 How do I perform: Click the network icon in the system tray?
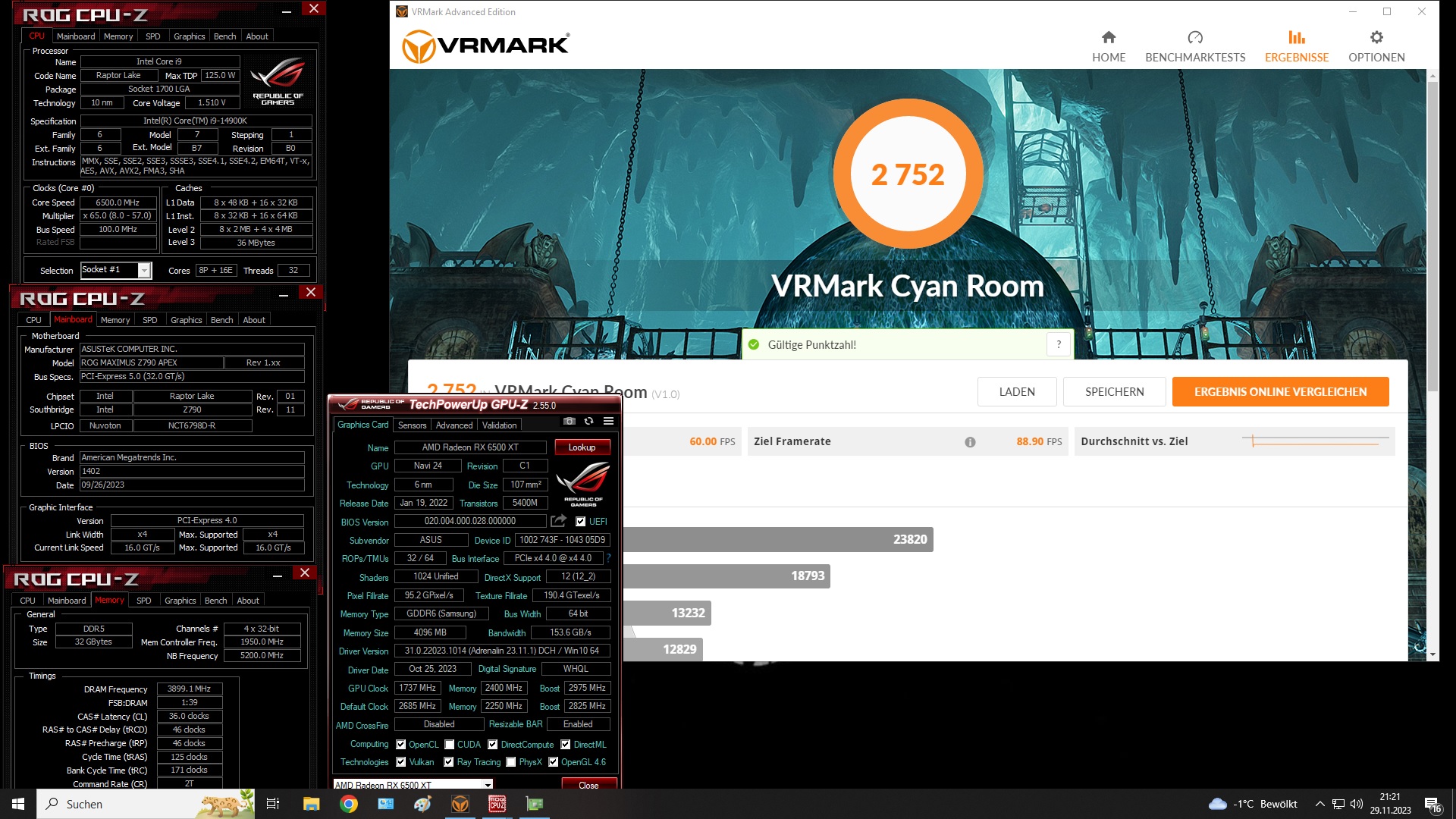tap(1338, 804)
